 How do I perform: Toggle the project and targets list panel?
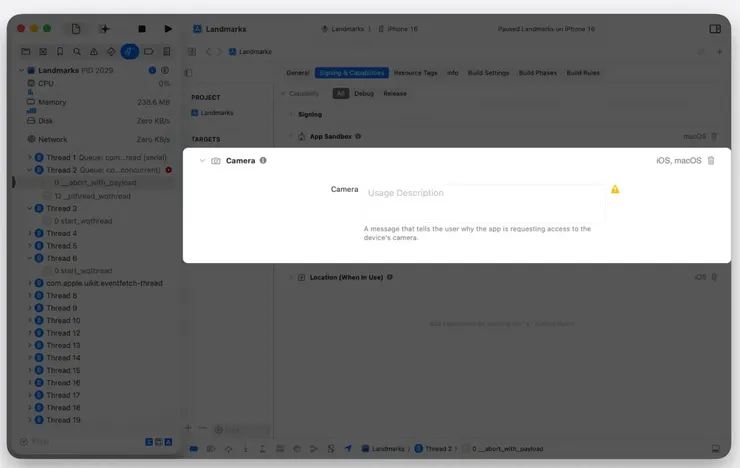tap(189, 73)
